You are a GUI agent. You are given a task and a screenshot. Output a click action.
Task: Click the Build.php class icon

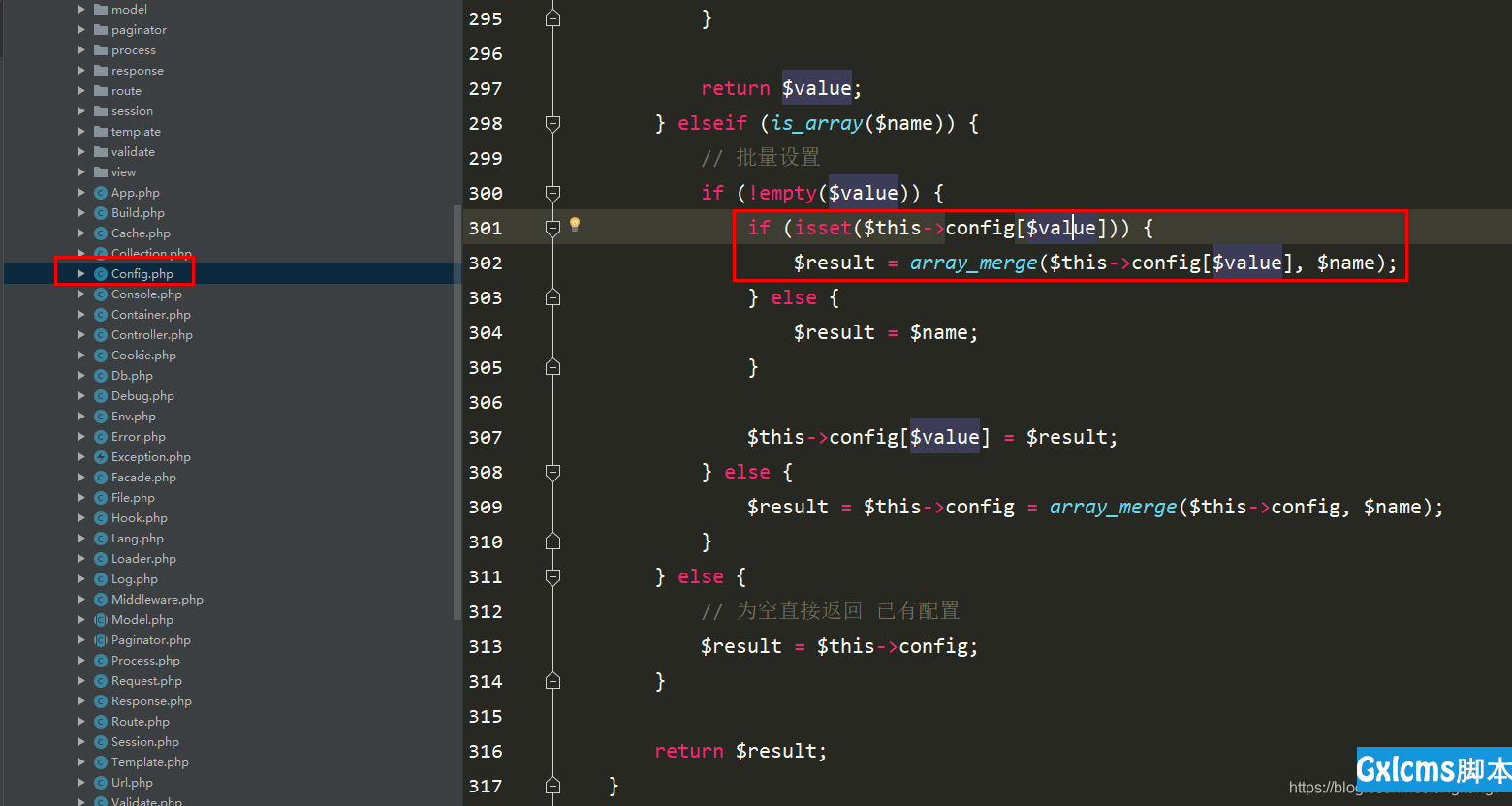point(101,213)
